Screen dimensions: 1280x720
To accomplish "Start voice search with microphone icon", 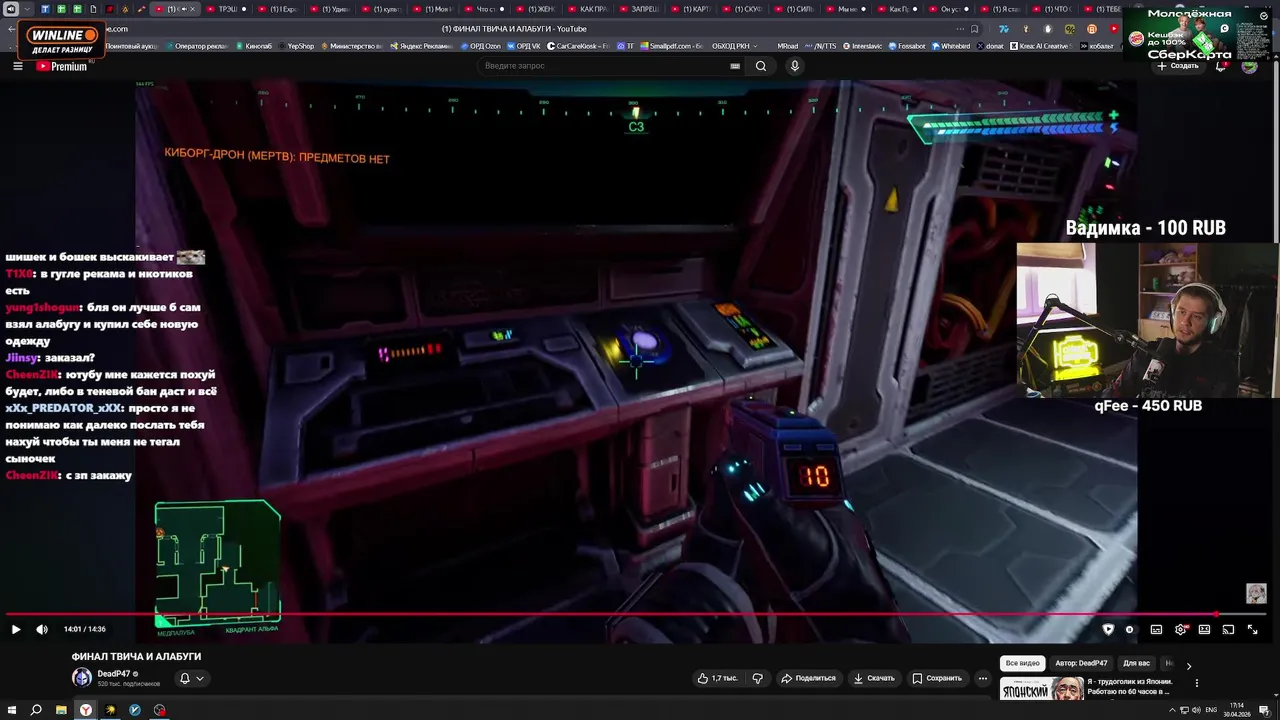I will [x=795, y=66].
